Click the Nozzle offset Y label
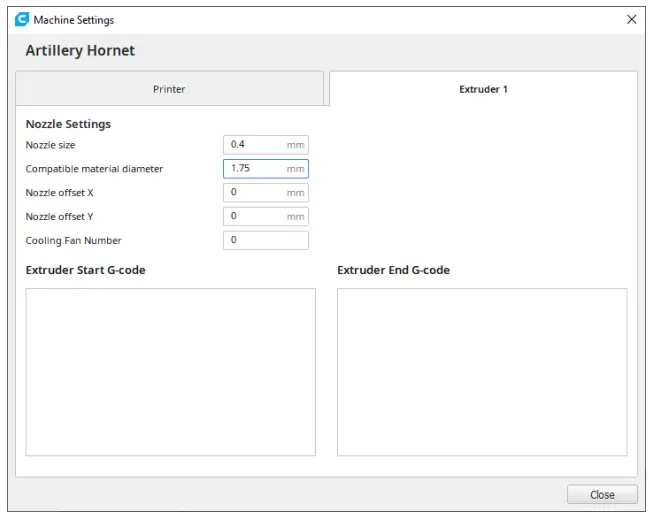Image resolution: width=649 pixels, height=519 pixels. click(x=60, y=216)
